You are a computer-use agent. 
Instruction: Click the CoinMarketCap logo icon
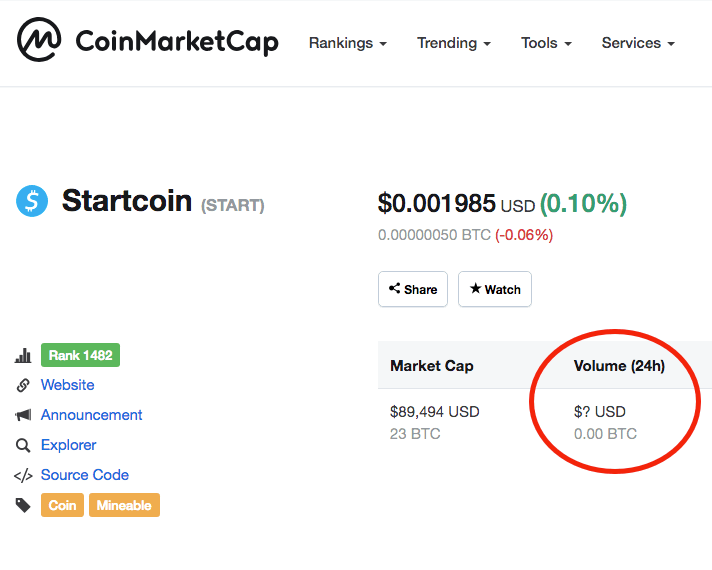click(39, 40)
